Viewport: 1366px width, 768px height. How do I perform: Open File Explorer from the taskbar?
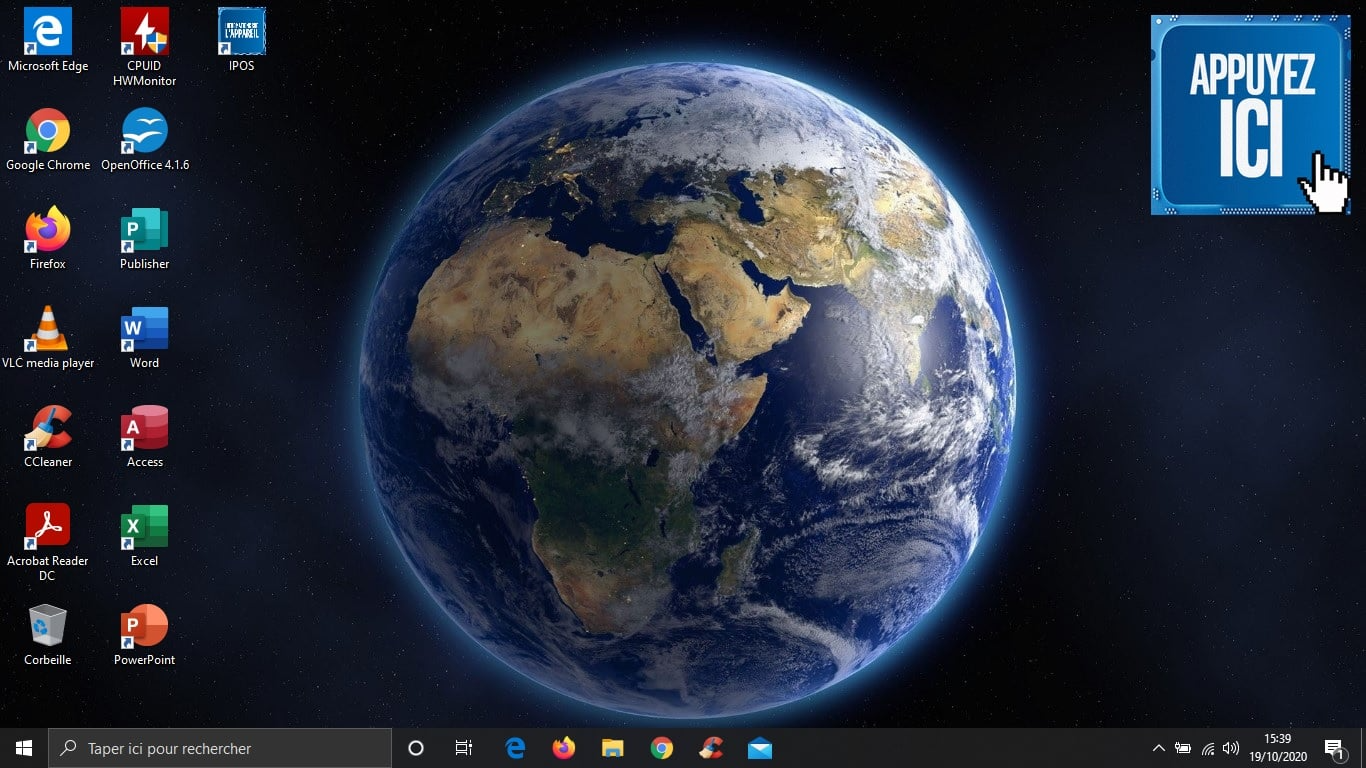(612, 748)
